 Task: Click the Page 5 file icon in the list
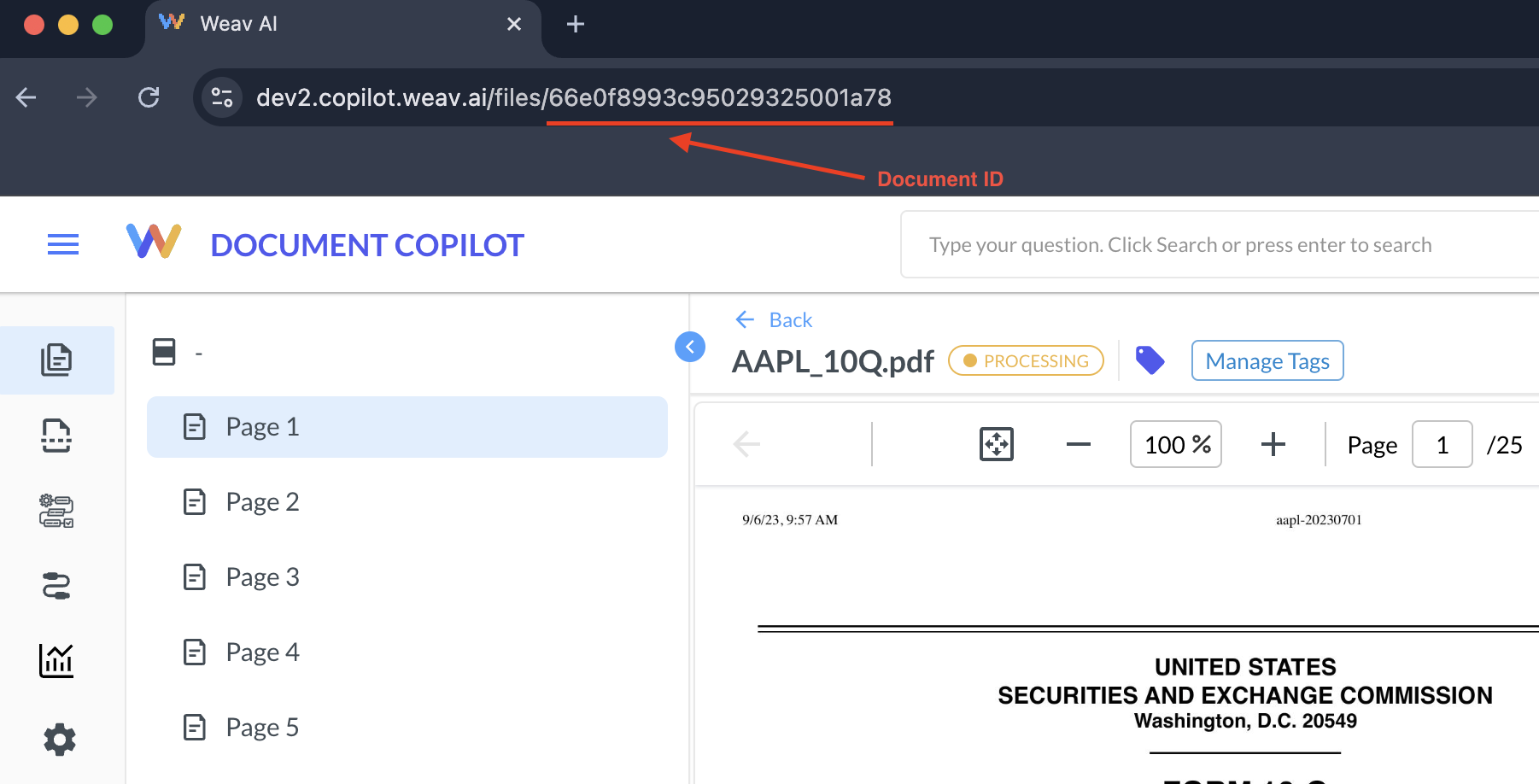[195, 727]
